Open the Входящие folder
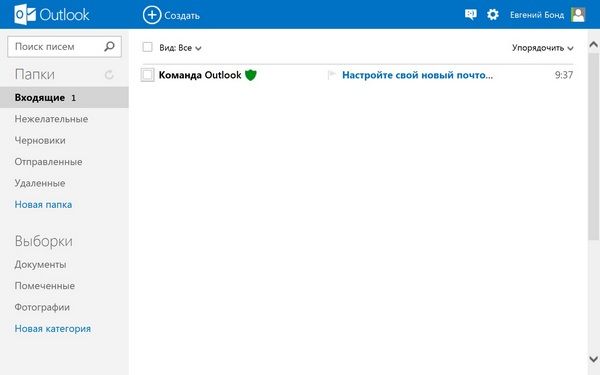 (64, 97)
